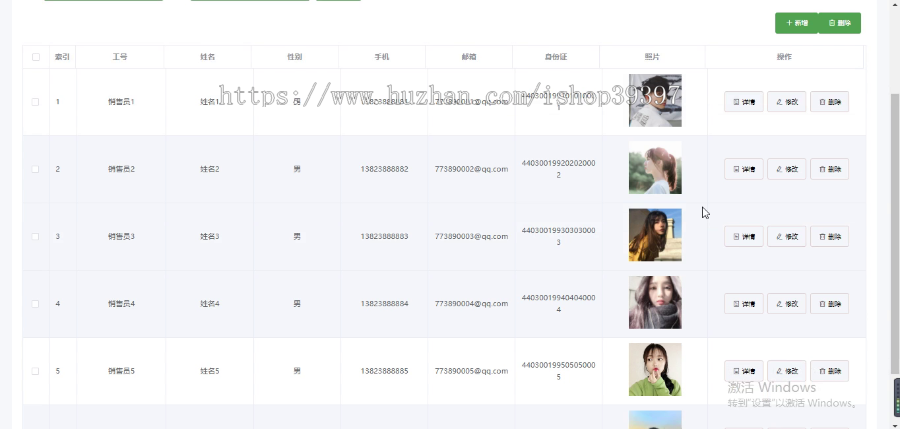Click the 照片 column header
Viewport: 900px width, 429px height.
652,57
